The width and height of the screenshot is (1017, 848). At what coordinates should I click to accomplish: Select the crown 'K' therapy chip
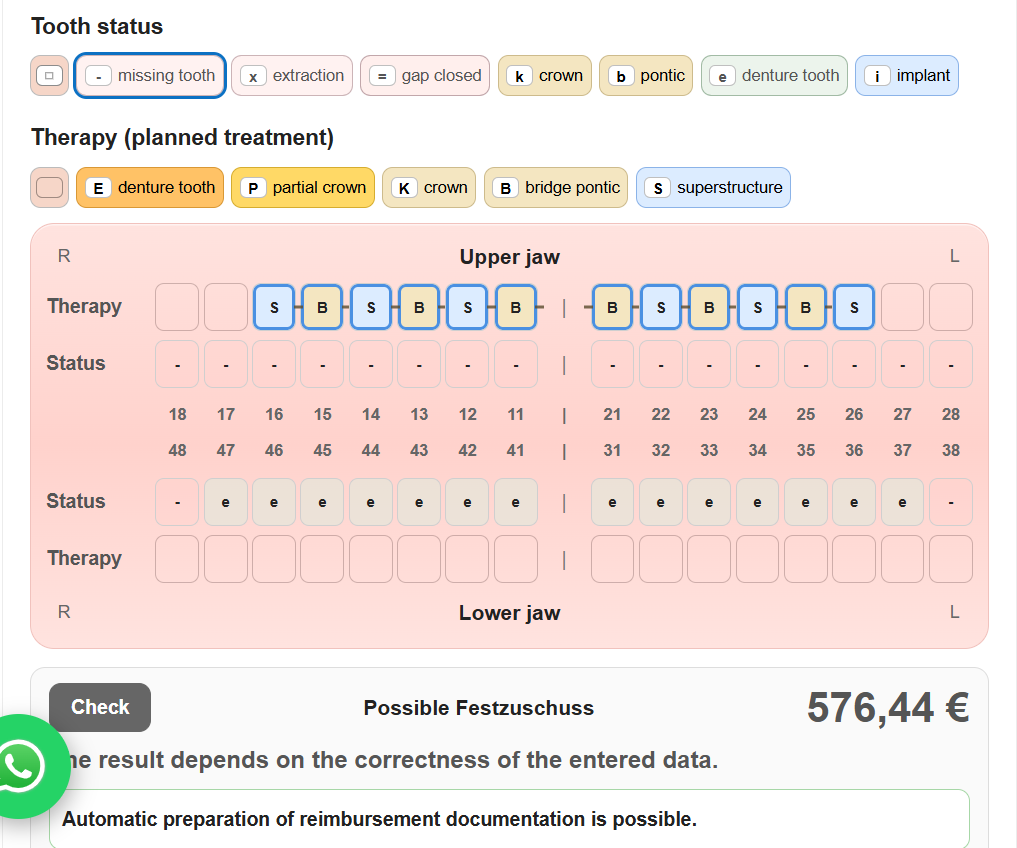[429, 188]
